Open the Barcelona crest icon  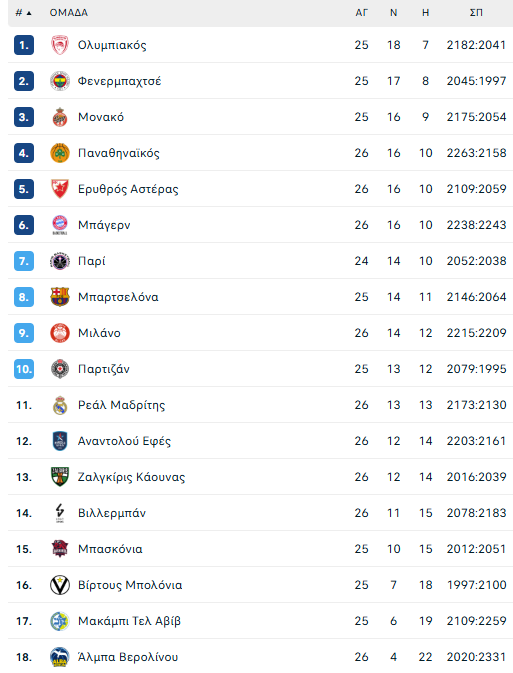(60, 297)
